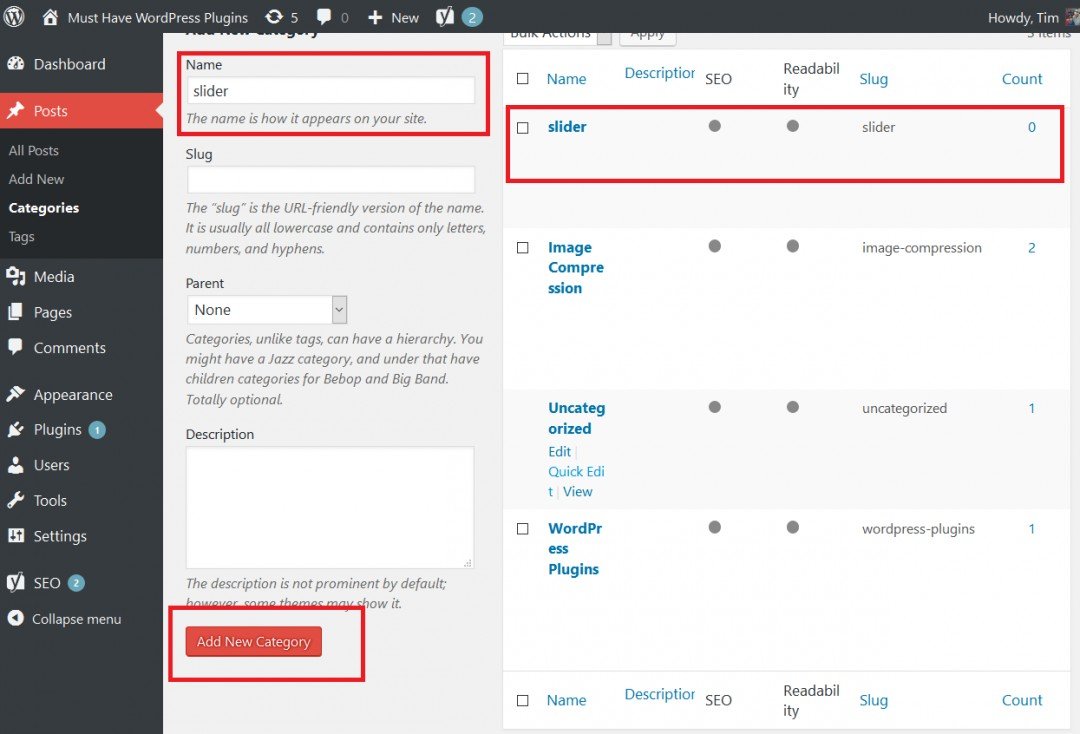Click the Comments bubble sidebar icon
1080x734 pixels.
tap(16, 346)
